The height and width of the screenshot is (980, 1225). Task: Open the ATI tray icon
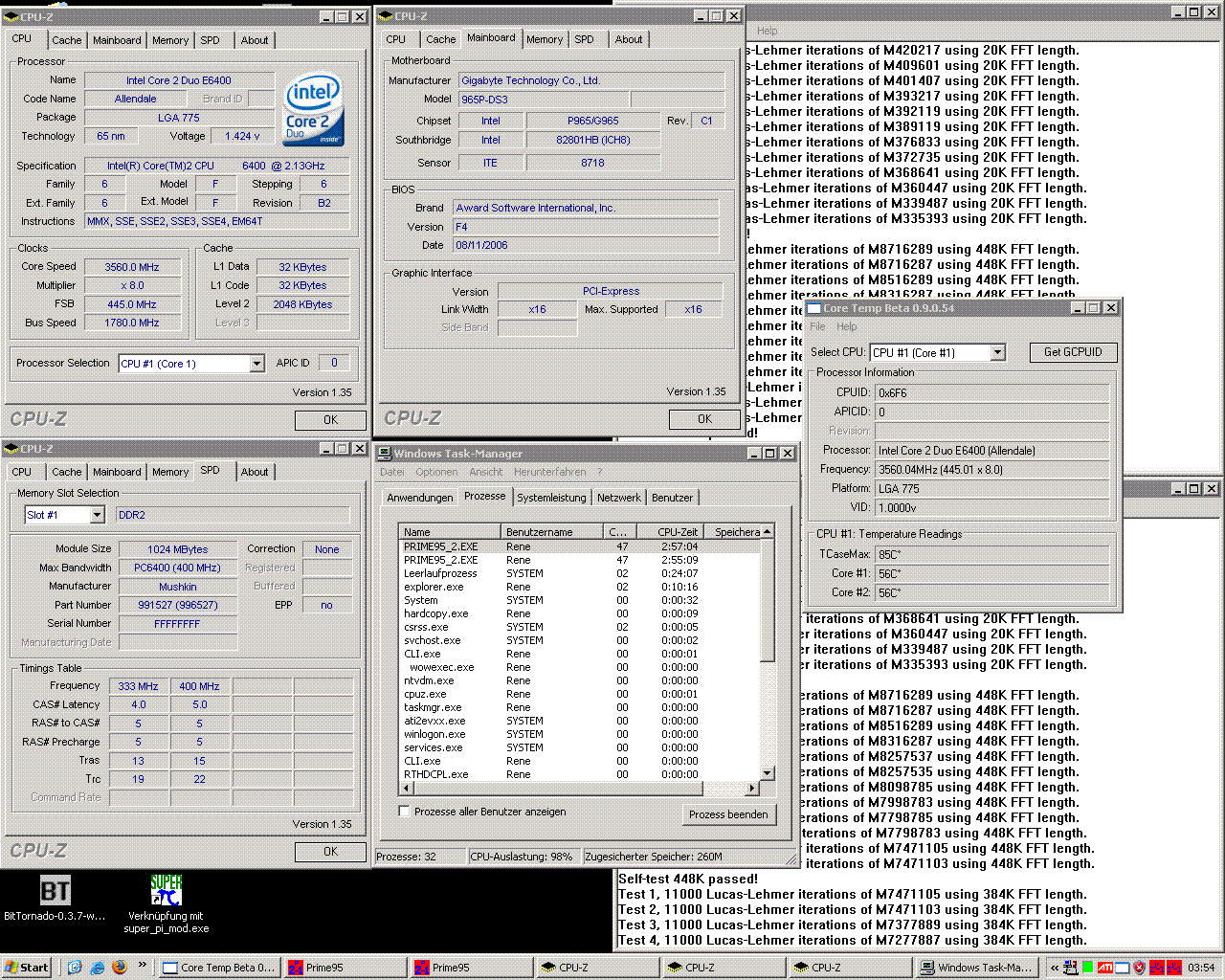(x=1105, y=968)
